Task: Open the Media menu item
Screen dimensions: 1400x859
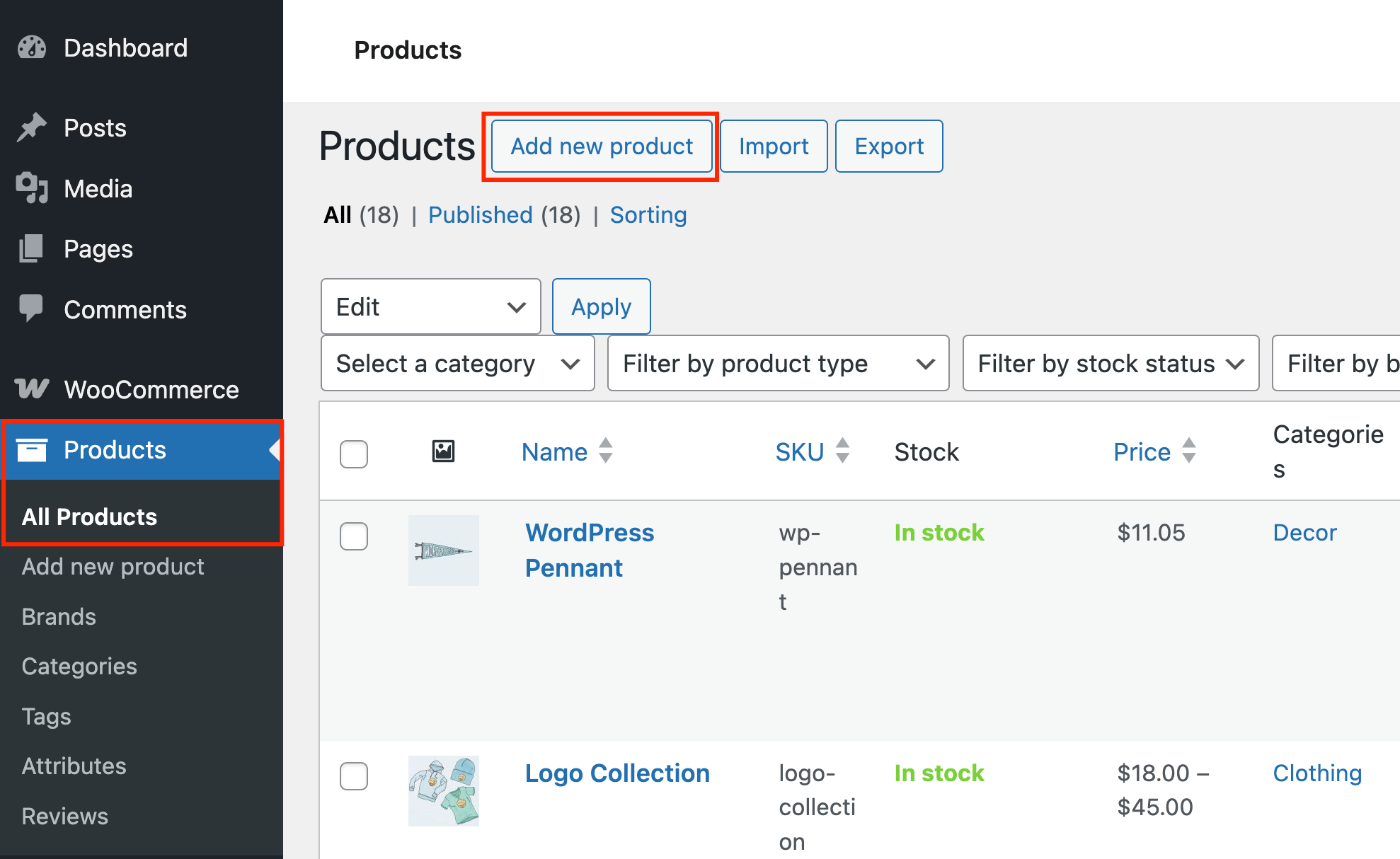Action: [98, 189]
